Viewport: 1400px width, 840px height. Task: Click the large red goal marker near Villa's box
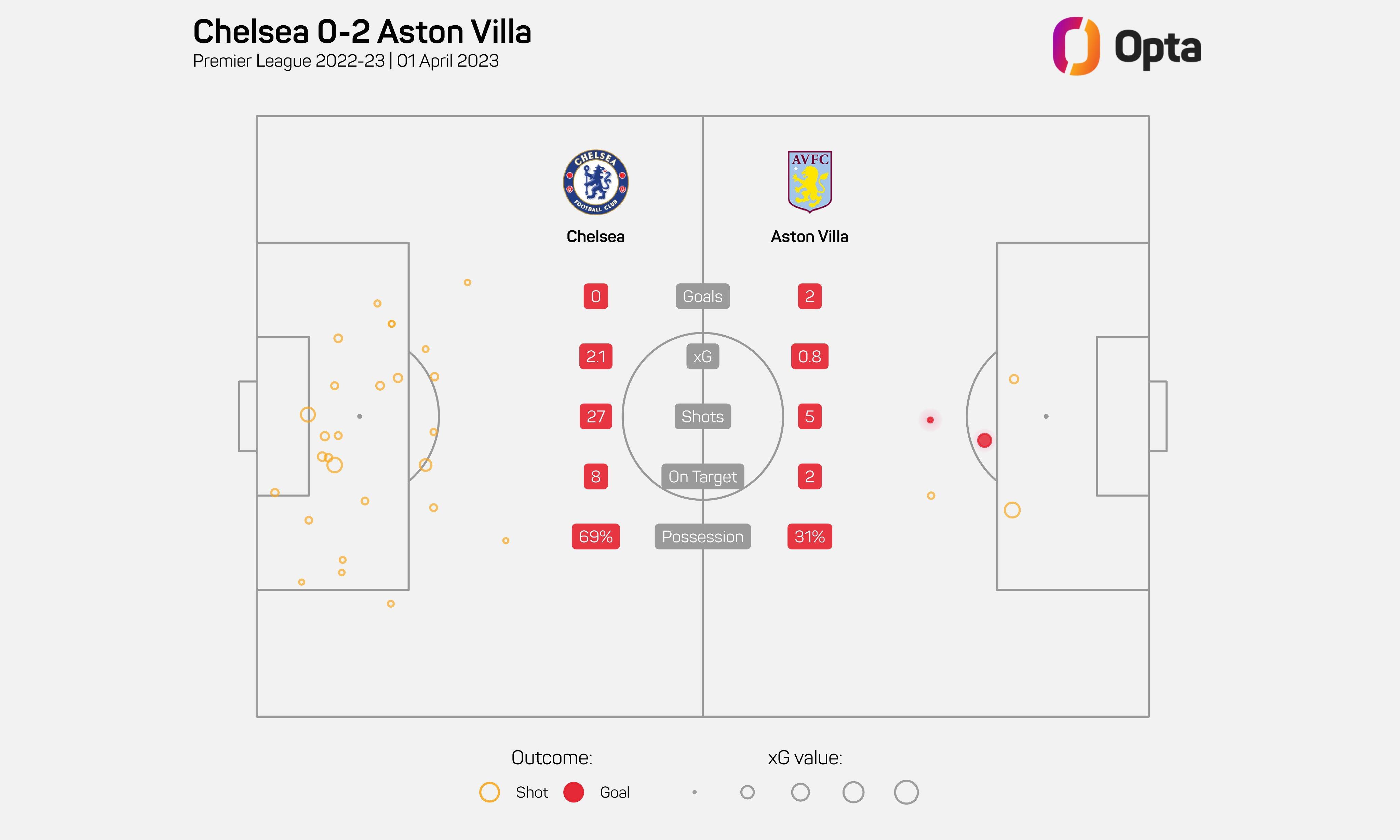pos(984,441)
